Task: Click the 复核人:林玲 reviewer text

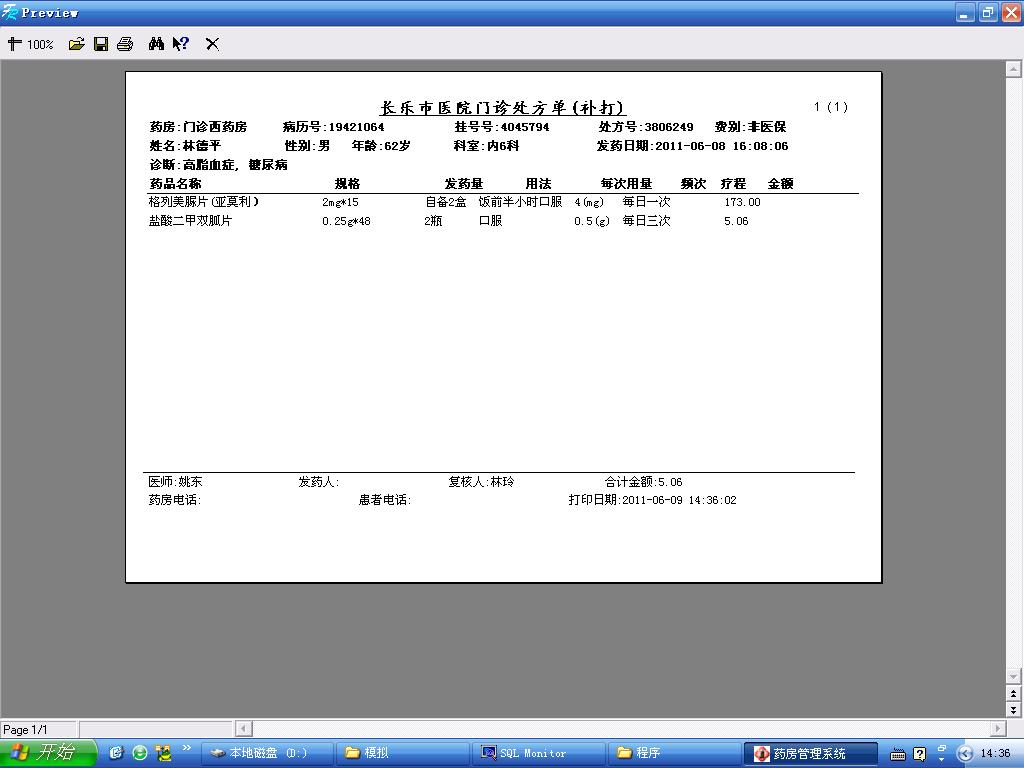Action: 481,482
